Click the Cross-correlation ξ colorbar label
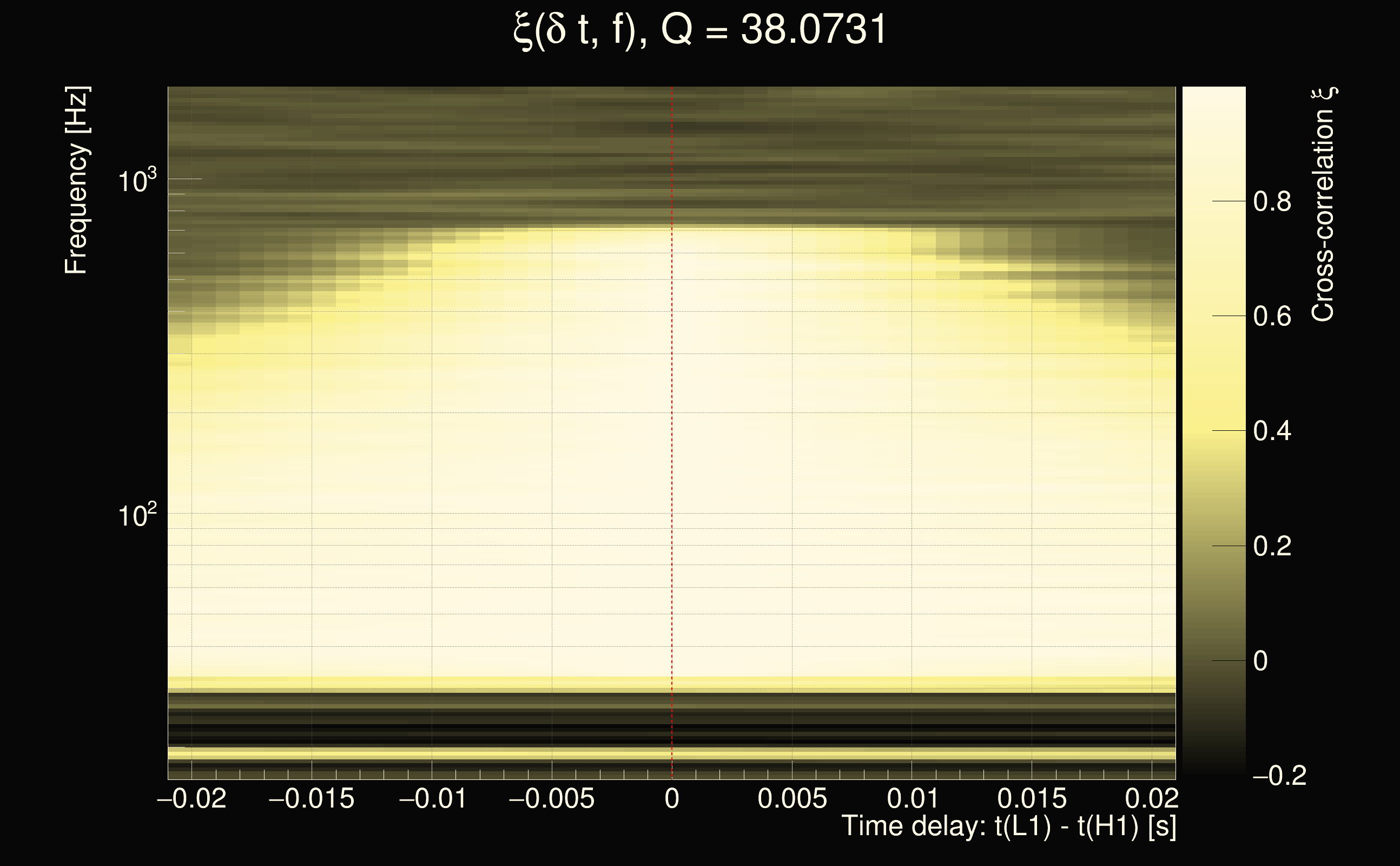The image size is (1400, 866). pos(1323,205)
